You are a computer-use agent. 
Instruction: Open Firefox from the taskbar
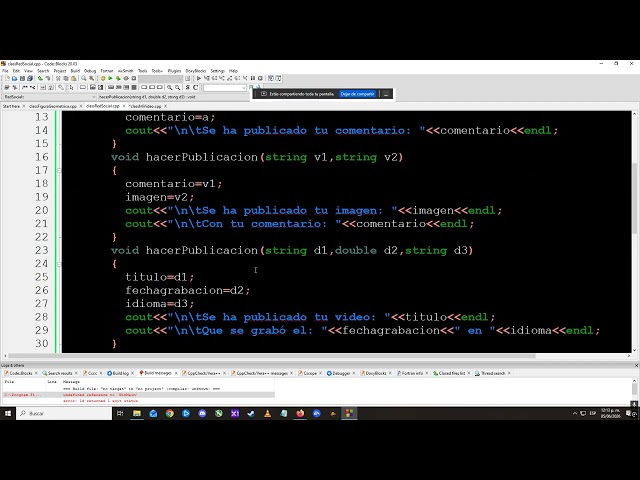(x=300, y=413)
